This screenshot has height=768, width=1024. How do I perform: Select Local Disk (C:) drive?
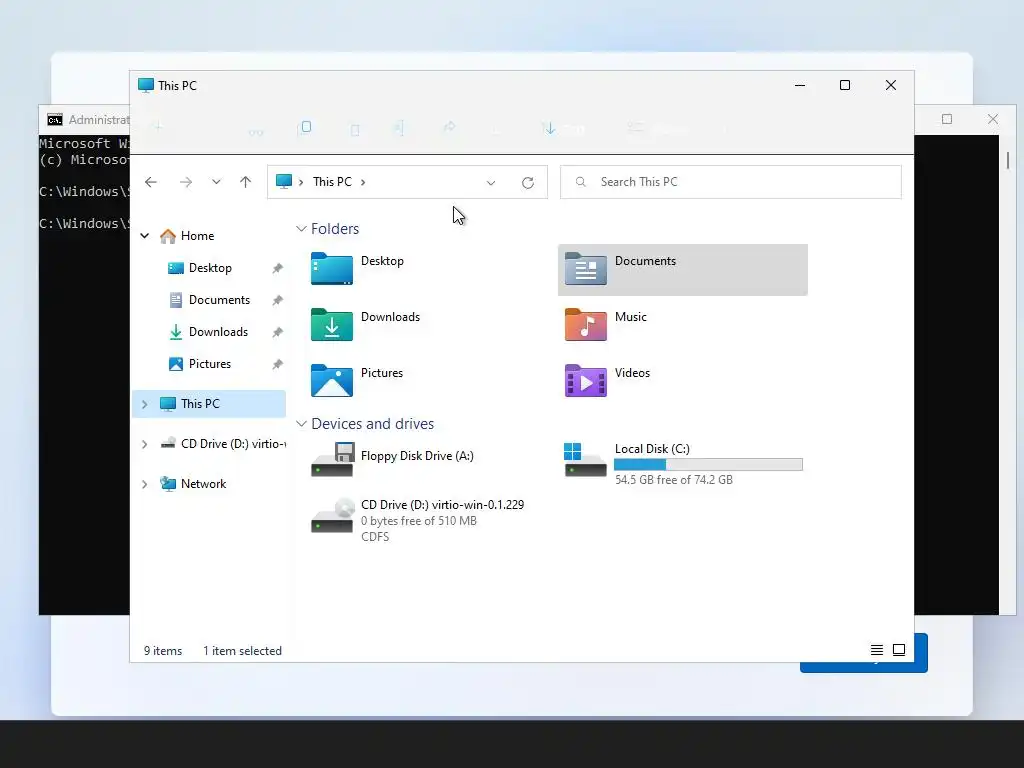683,463
